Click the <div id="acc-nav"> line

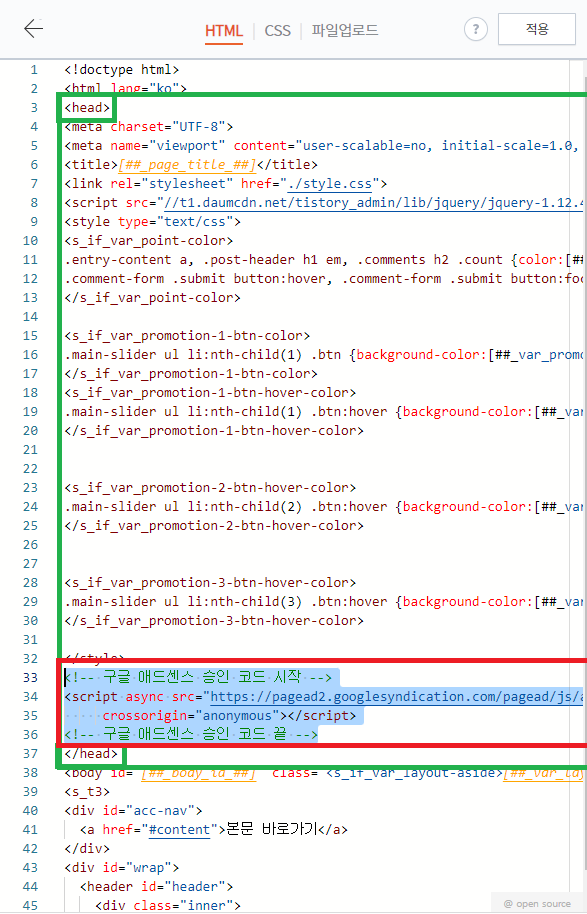[x=133, y=811]
